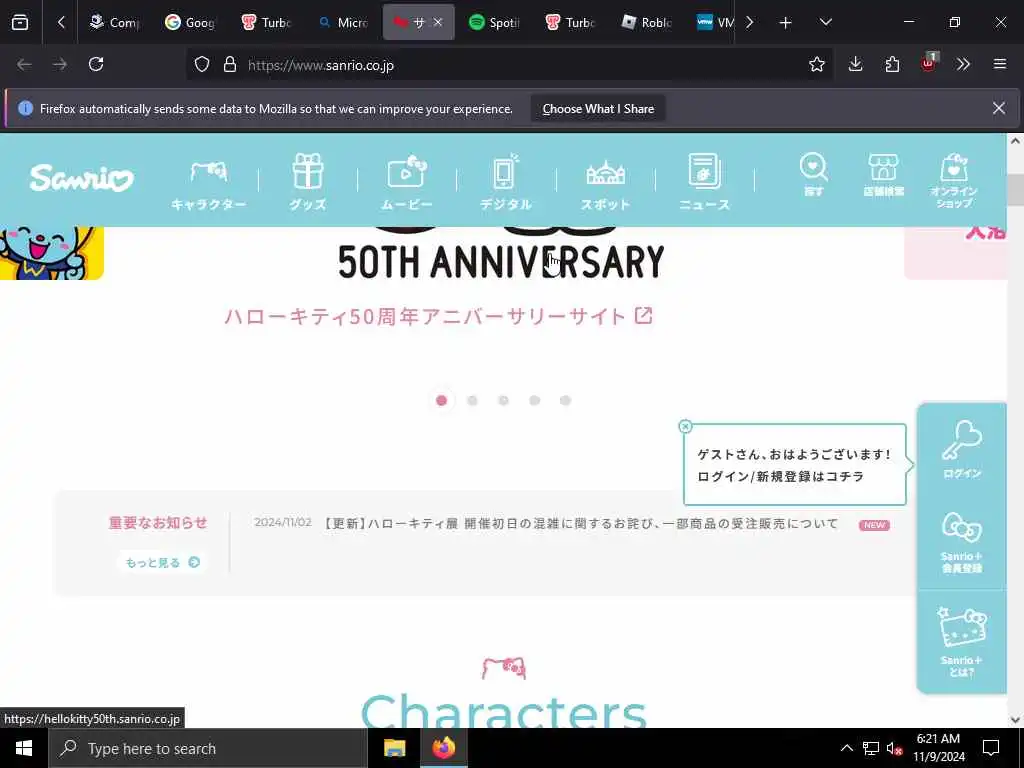1024x768 pixels.
Task: Expand the list all tabs chevron
Action: [825, 23]
